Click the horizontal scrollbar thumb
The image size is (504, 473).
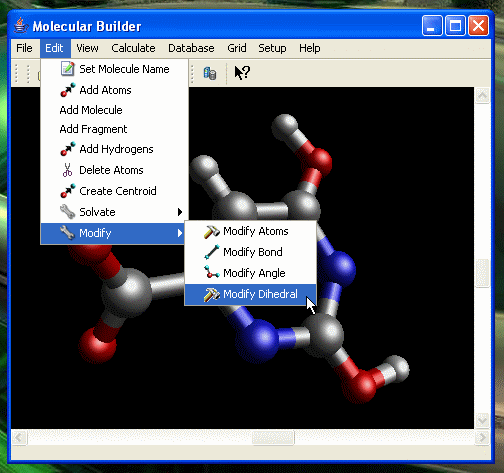tap(273, 437)
